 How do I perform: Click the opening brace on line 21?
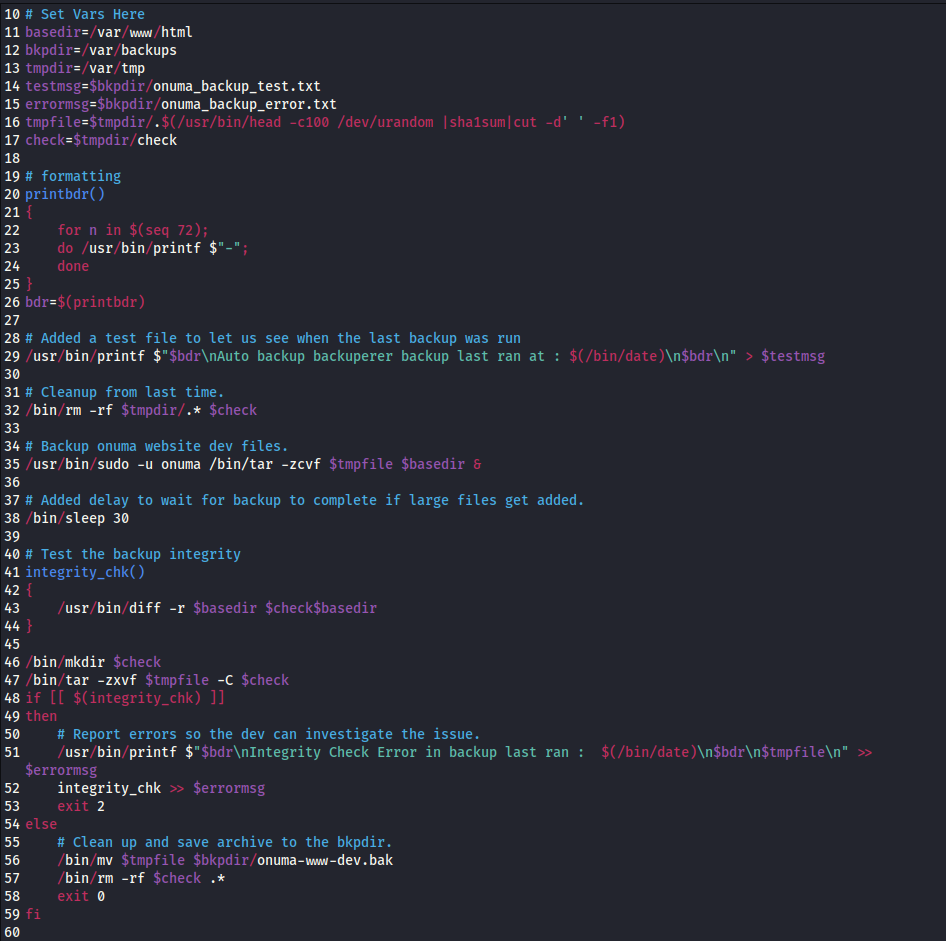coord(29,212)
